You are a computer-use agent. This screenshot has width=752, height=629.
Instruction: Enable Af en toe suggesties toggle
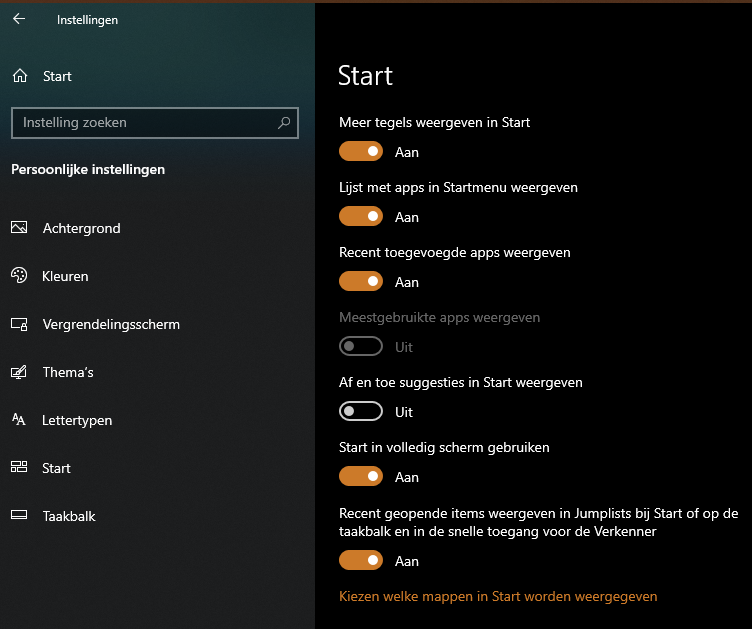tap(361, 412)
